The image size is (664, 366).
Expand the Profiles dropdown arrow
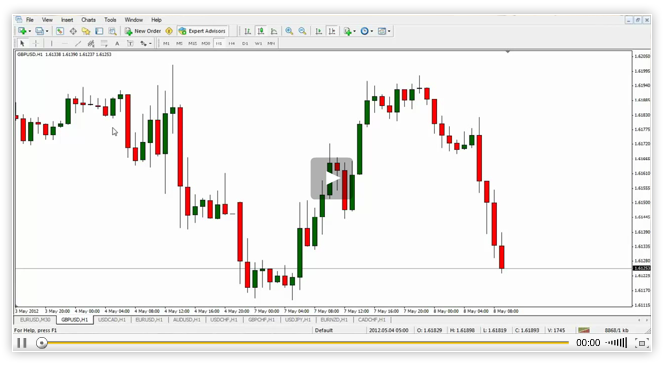click(47, 31)
